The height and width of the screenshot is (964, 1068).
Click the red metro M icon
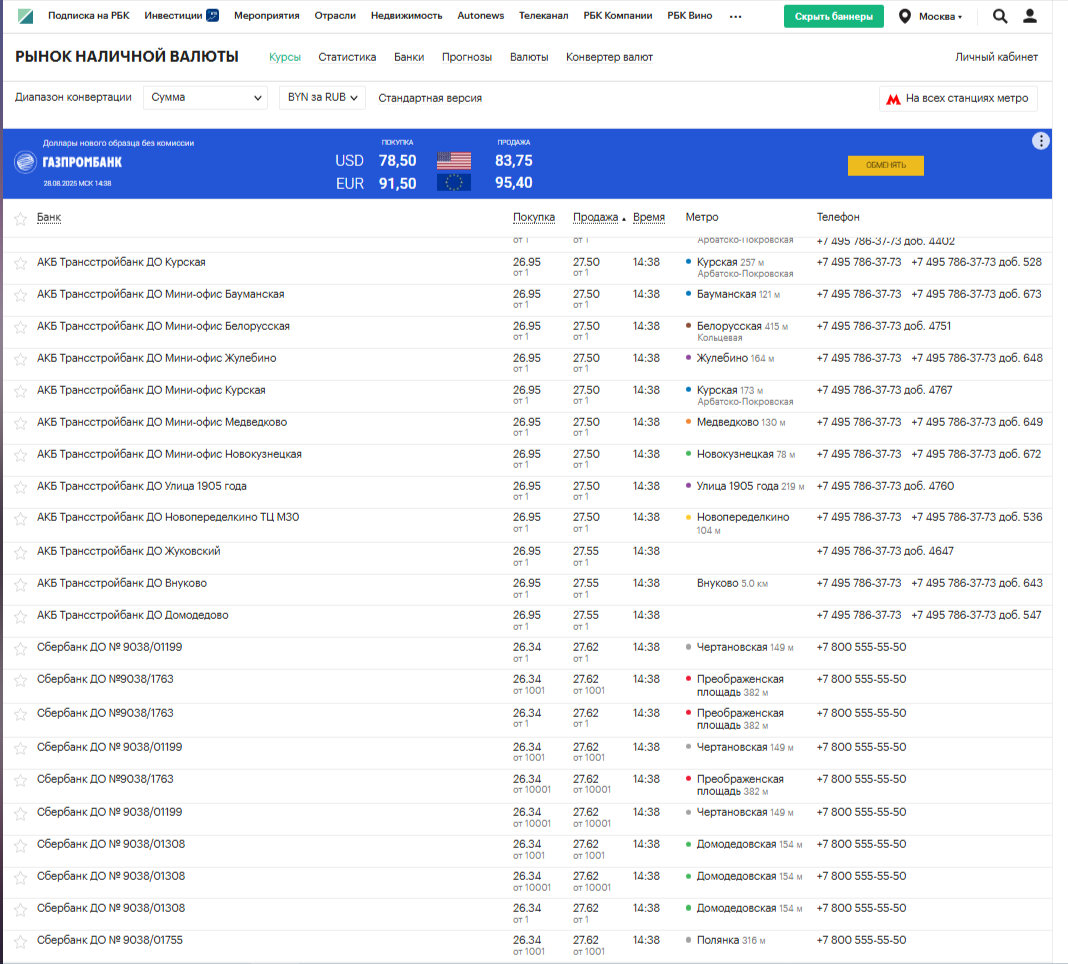[x=893, y=99]
